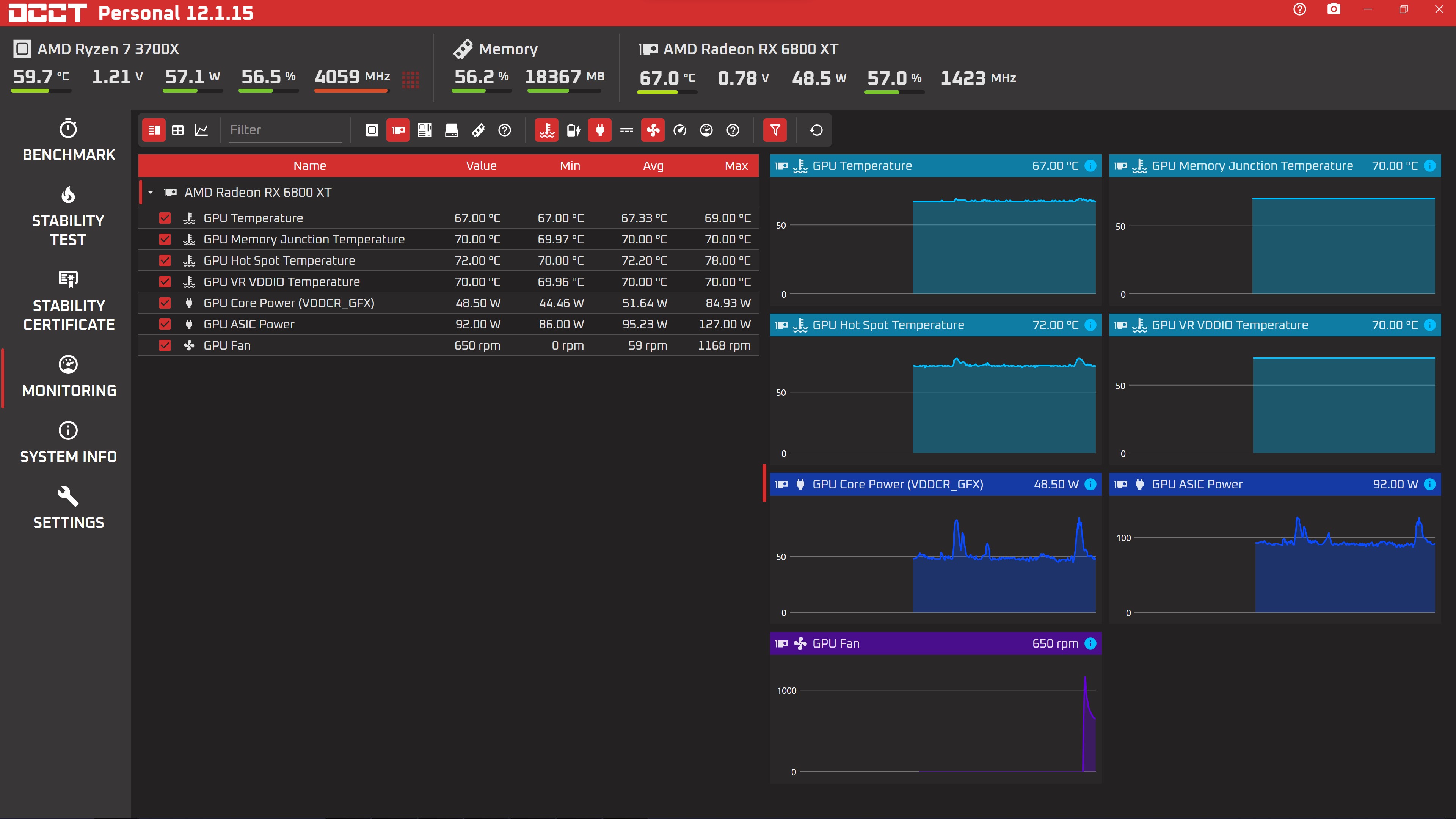Viewport: 1456px width, 819px height.
Task: Toggle the GPU sensor filter
Action: (398, 130)
